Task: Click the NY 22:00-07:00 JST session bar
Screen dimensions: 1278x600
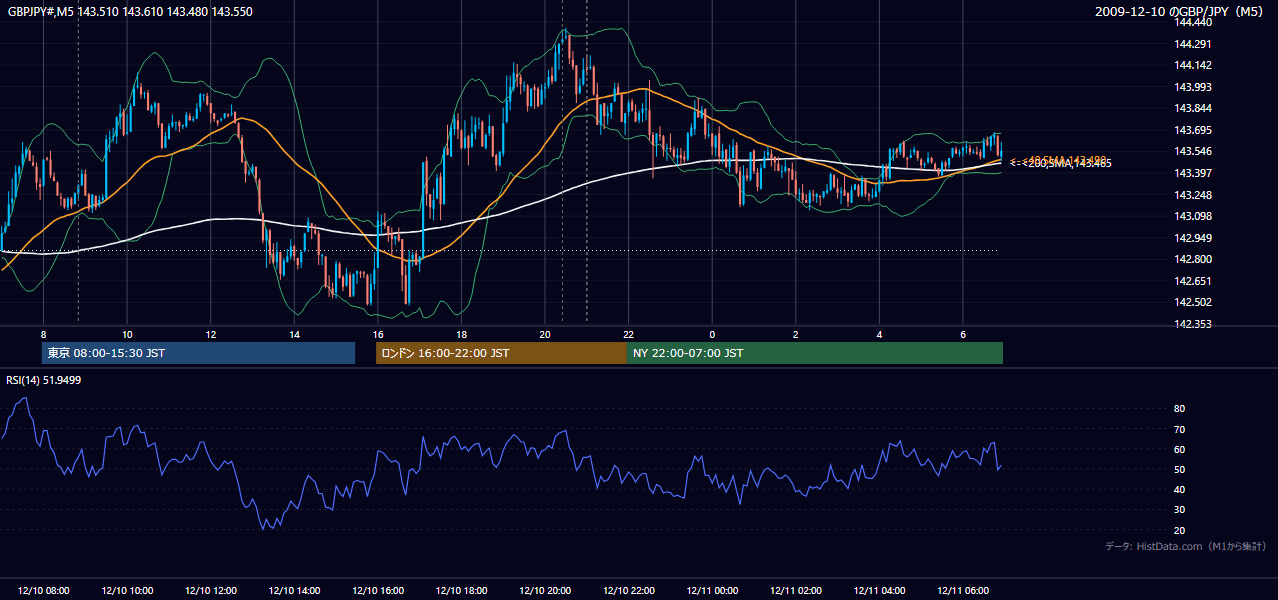Action: (815, 353)
